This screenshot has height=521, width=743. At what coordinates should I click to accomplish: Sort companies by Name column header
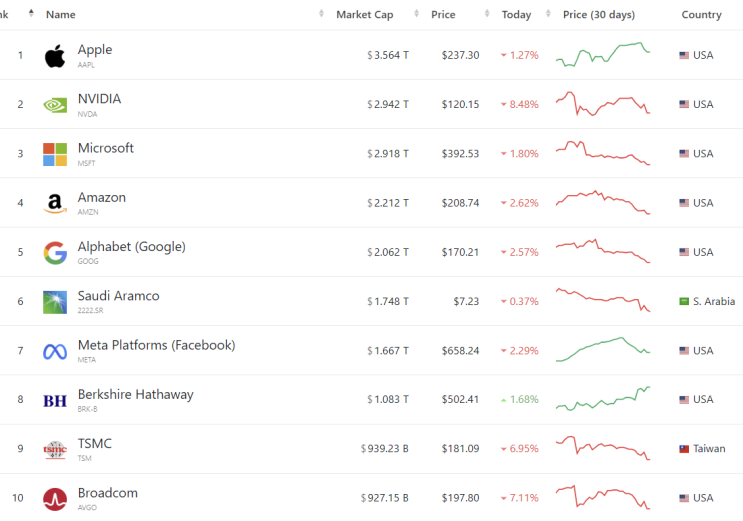point(61,15)
